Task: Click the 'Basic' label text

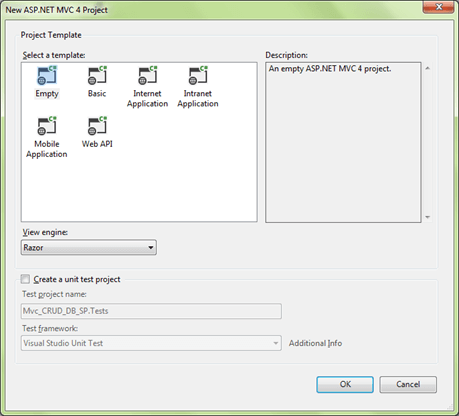Action: point(97,94)
